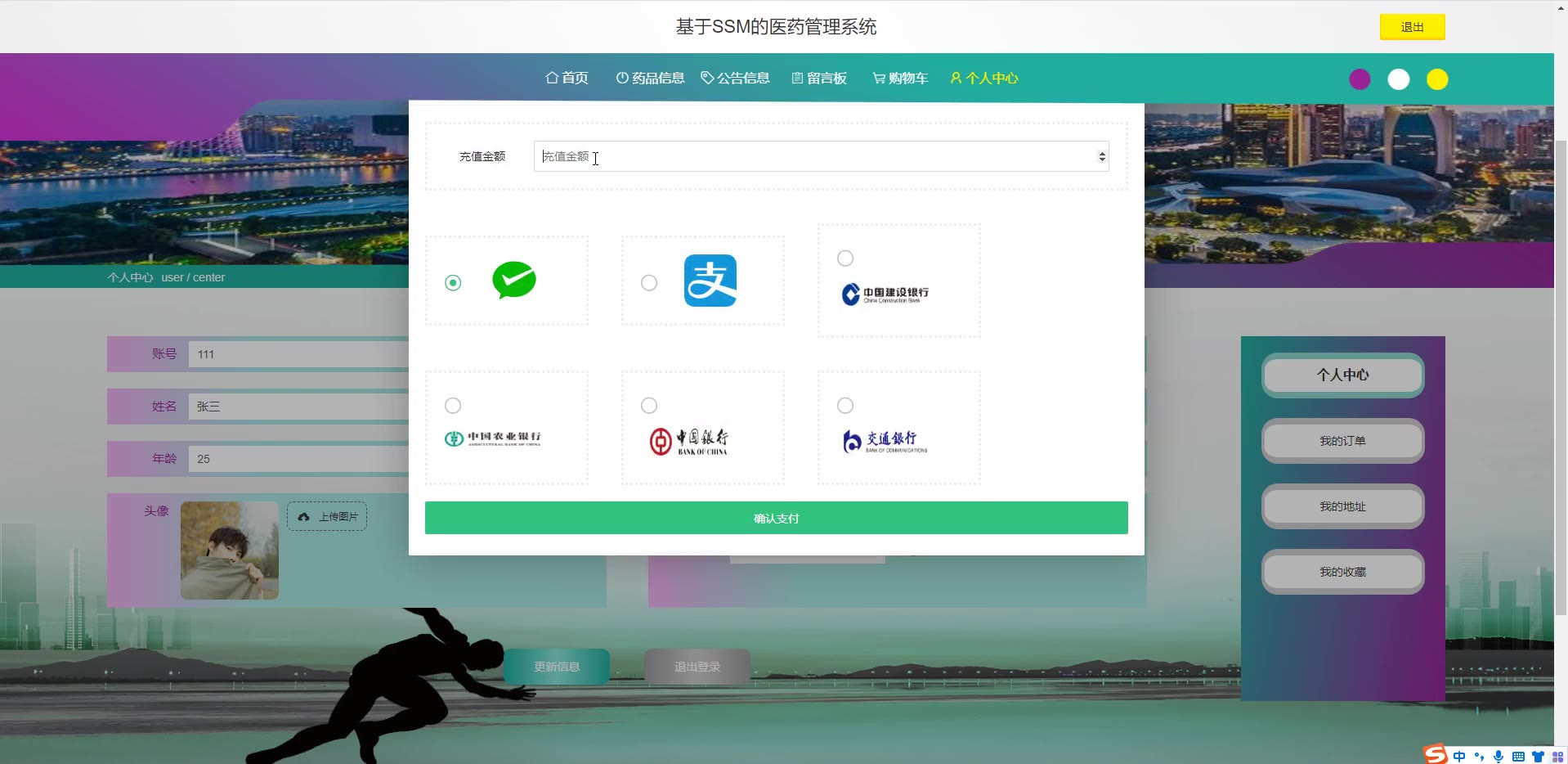This screenshot has height=764, width=1568.
Task: Click the 姓名 field showing 张三
Action: pyautogui.click(x=298, y=407)
